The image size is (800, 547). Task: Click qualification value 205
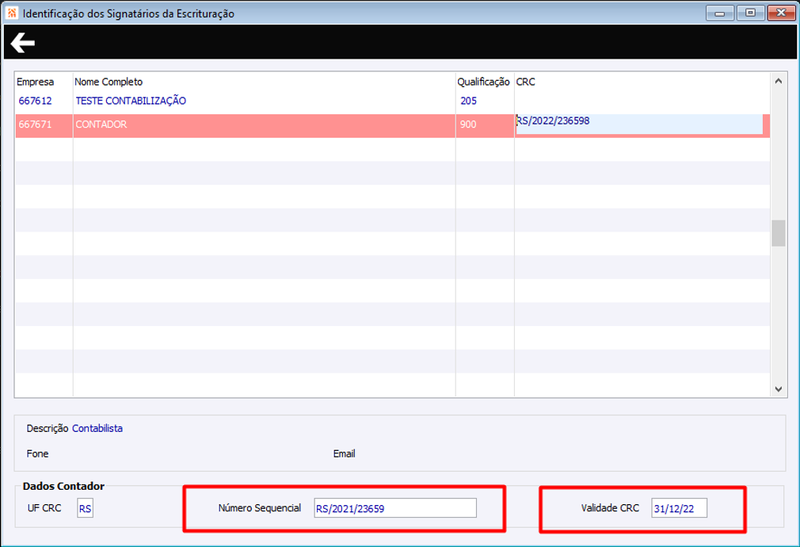[x=468, y=101]
